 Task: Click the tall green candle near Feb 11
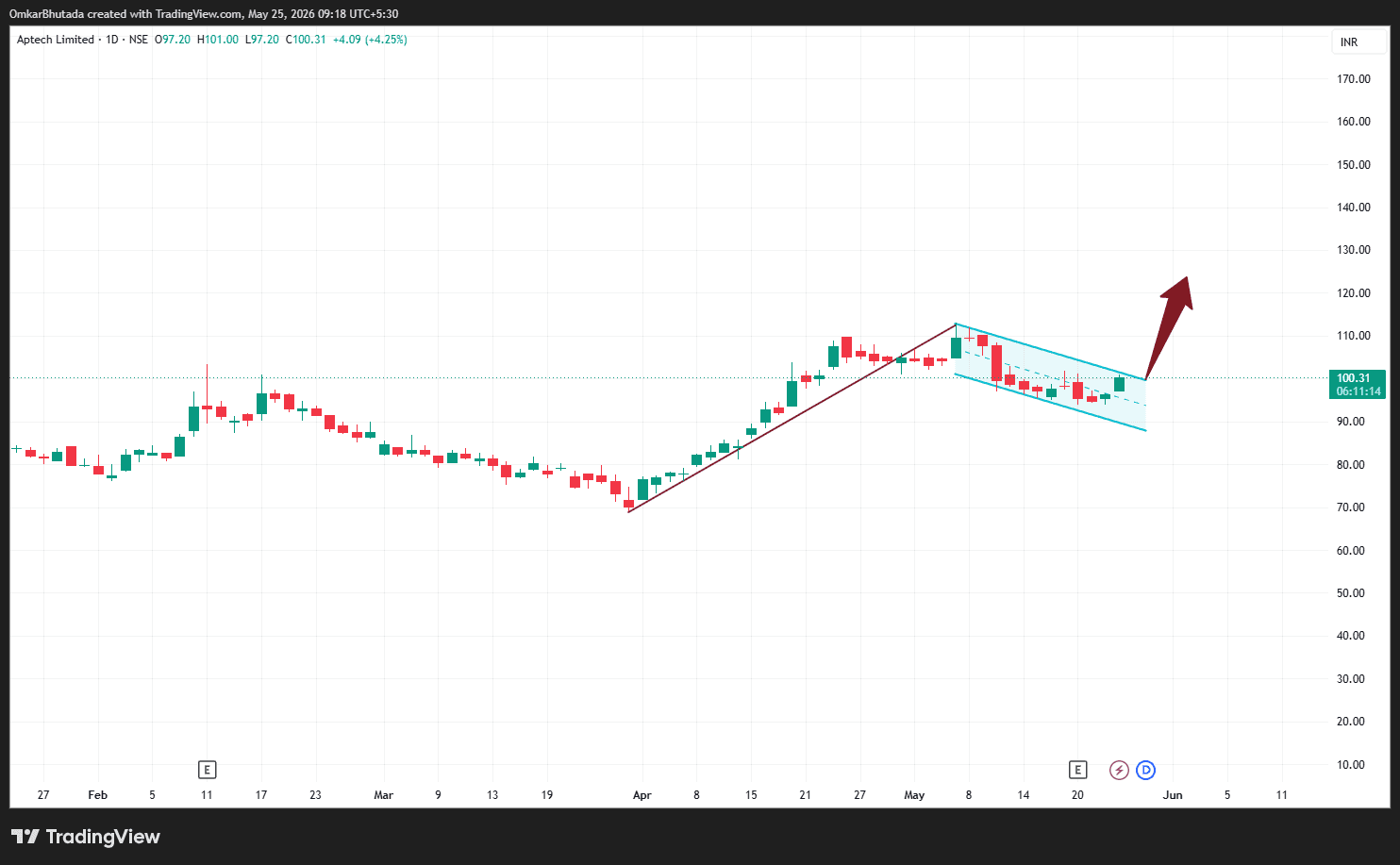tap(193, 419)
